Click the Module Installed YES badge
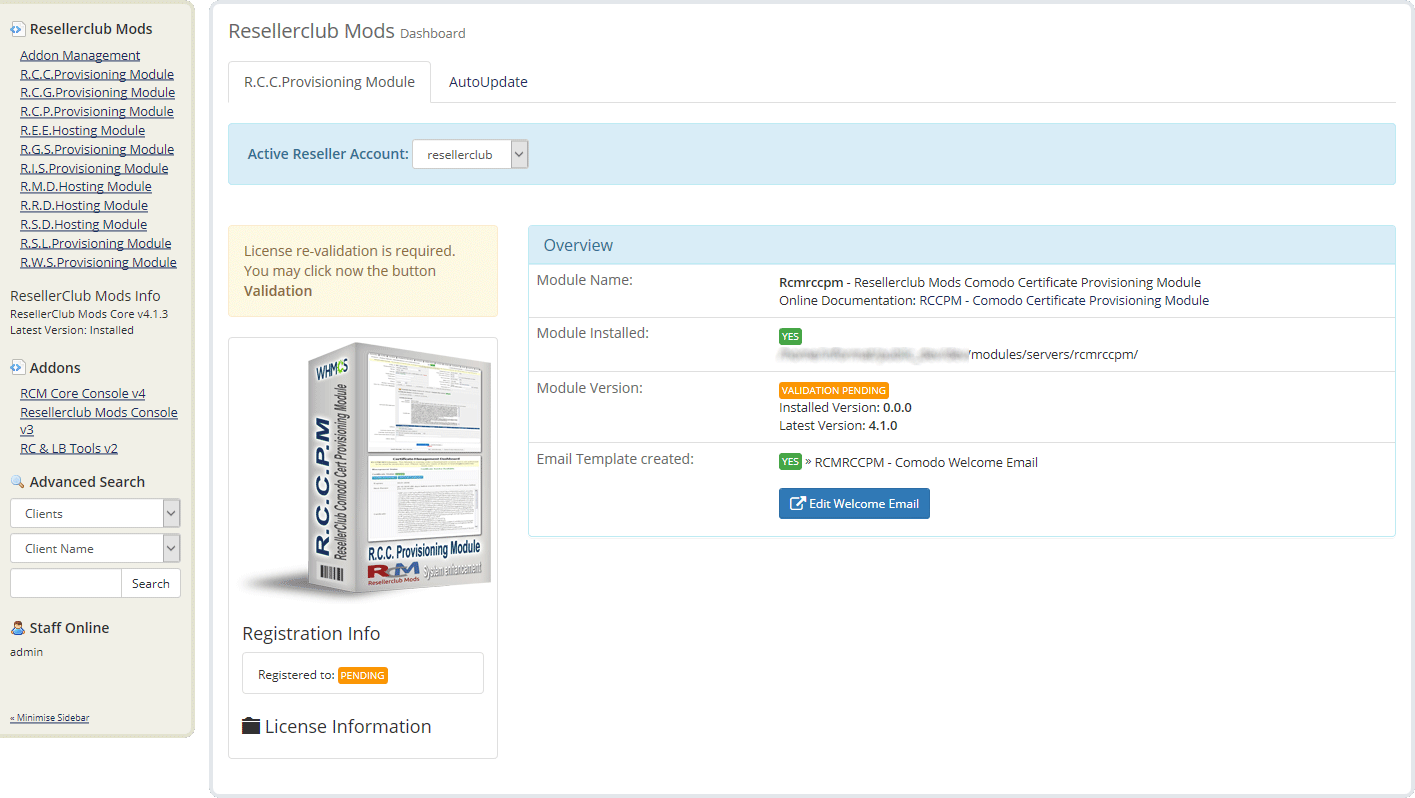The width and height of the screenshot is (1415, 798). (790, 336)
